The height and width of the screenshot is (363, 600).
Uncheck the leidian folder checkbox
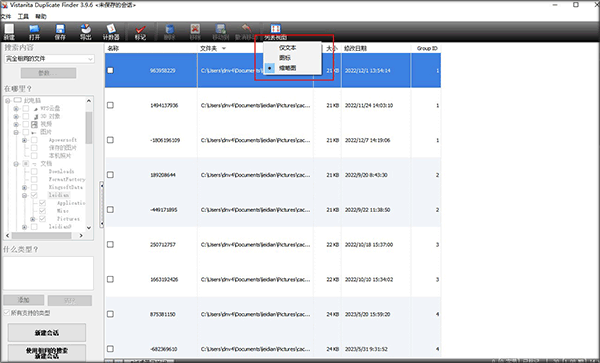click(34, 195)
